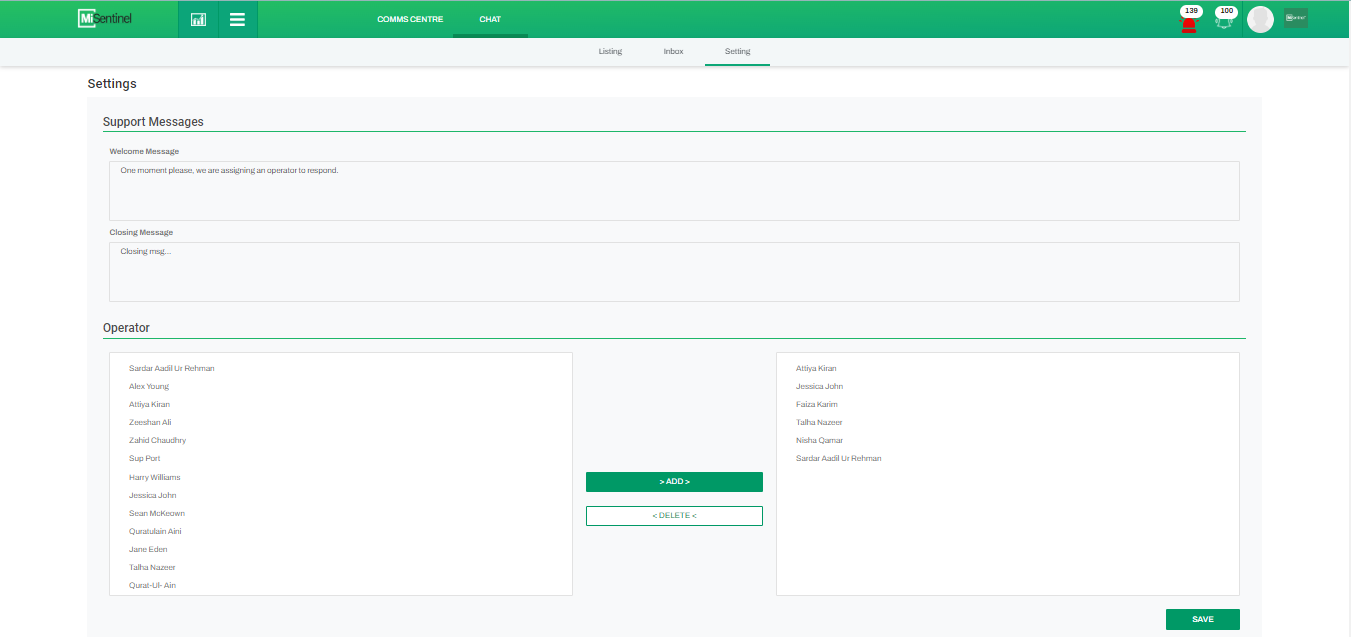Image resolution: width=1351 pixels, height=637 pixels.
Task: Click the small company logo at top right
Action: [x=1295, y=18]
